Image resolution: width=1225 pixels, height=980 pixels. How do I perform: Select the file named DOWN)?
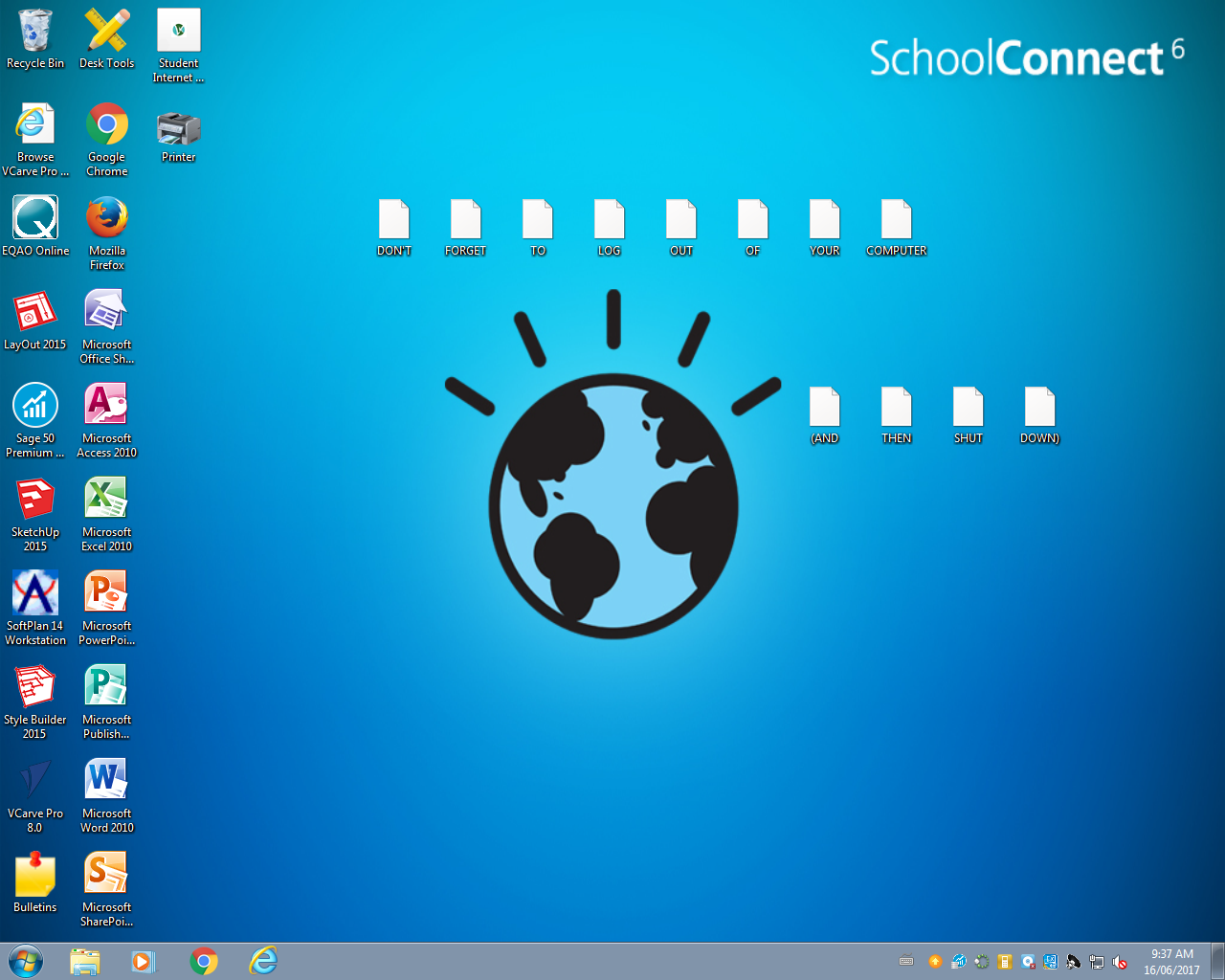(x=1040, y=415)
